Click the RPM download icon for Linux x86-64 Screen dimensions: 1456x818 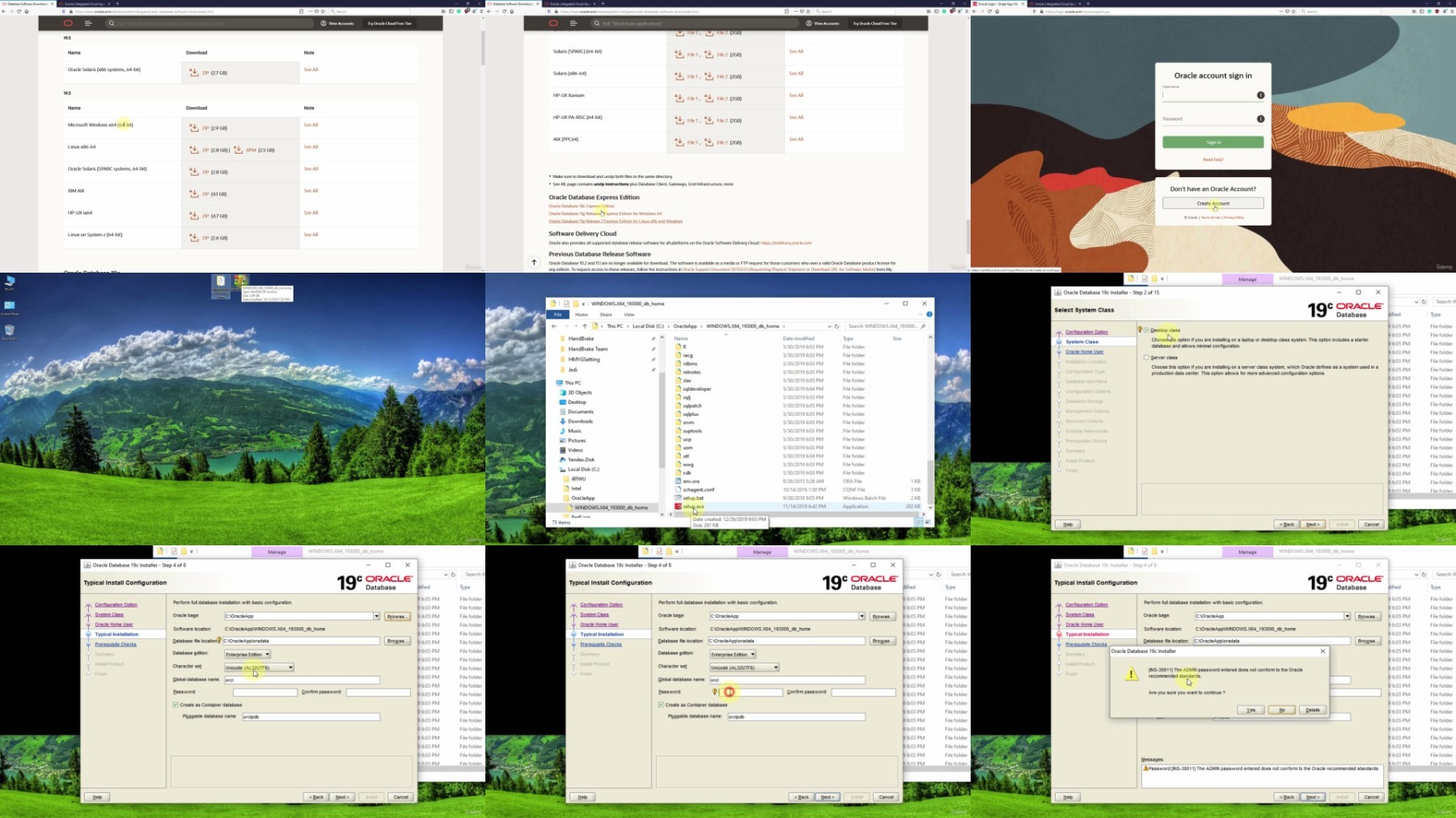point(238,150)
